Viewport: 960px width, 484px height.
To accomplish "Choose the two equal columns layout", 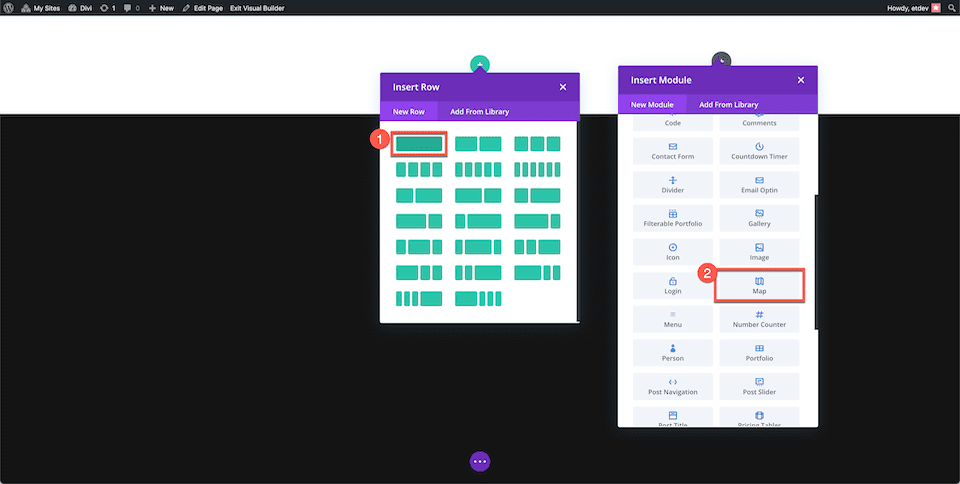I will tap(478, 144).
